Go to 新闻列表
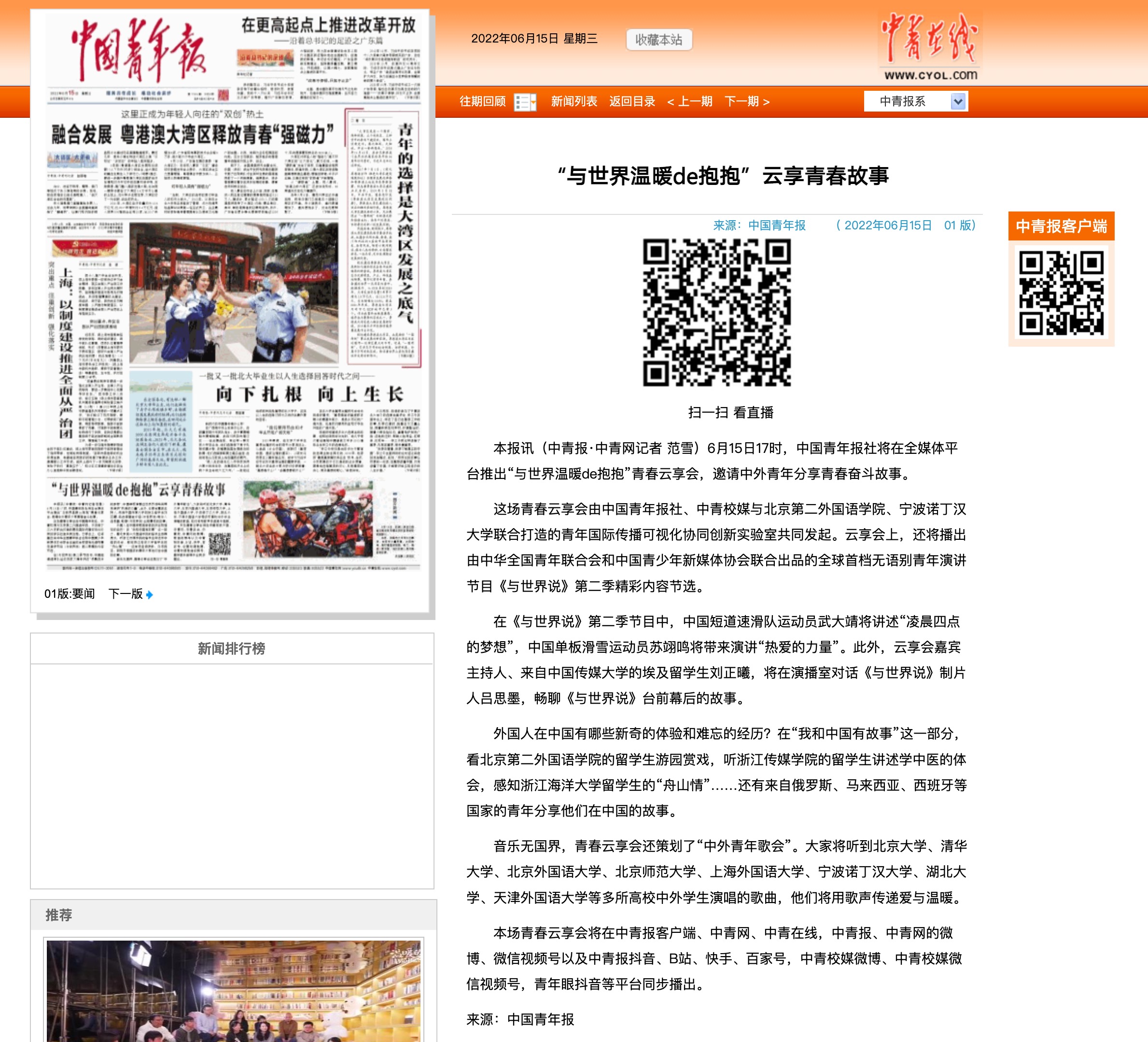1148x1042 pixels. 574,101
